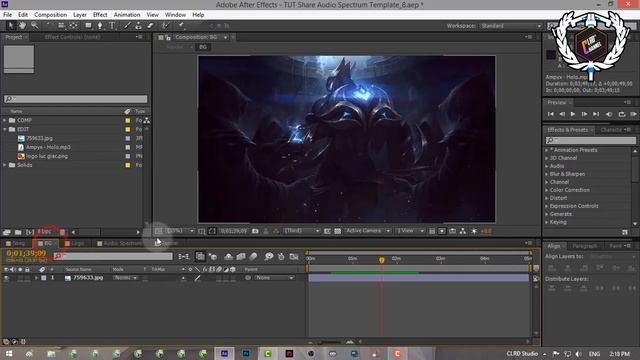Open the Comp Flowchart icon in viewer
Viewport: 640px width, 360px height.
[x=462, y=231]
